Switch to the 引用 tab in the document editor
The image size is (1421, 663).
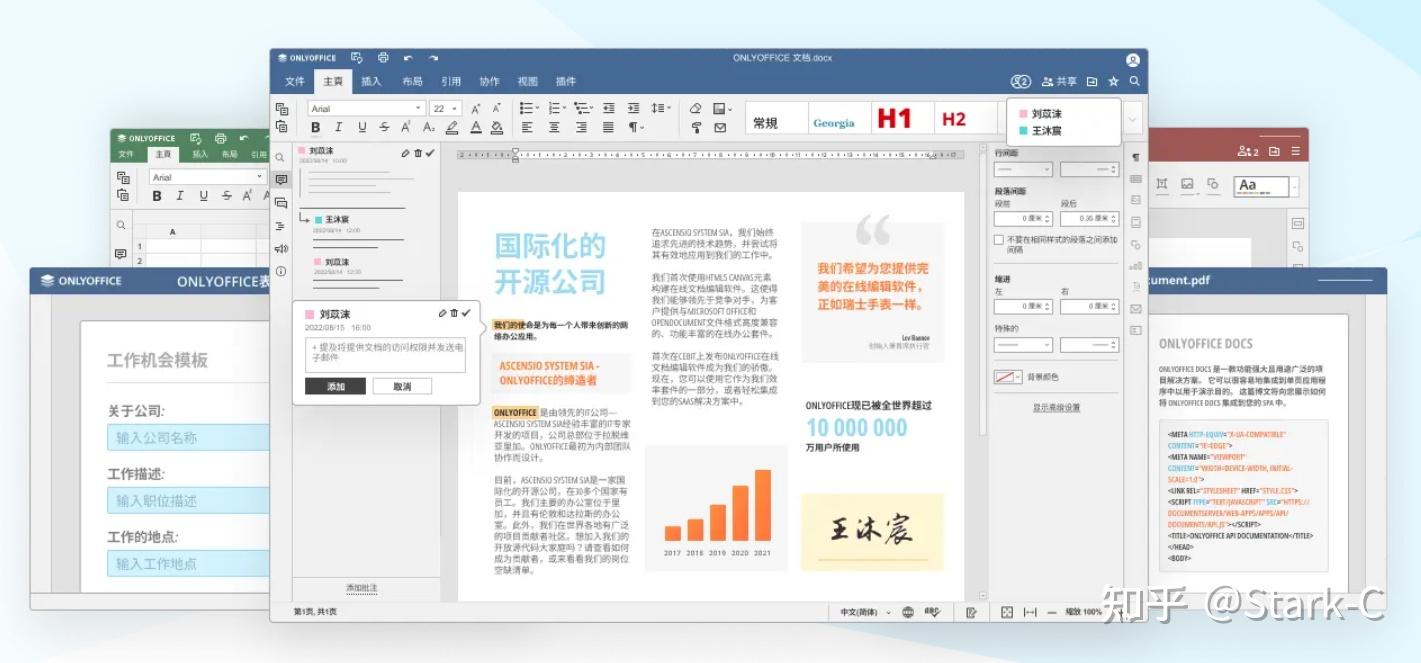point(451,81)
